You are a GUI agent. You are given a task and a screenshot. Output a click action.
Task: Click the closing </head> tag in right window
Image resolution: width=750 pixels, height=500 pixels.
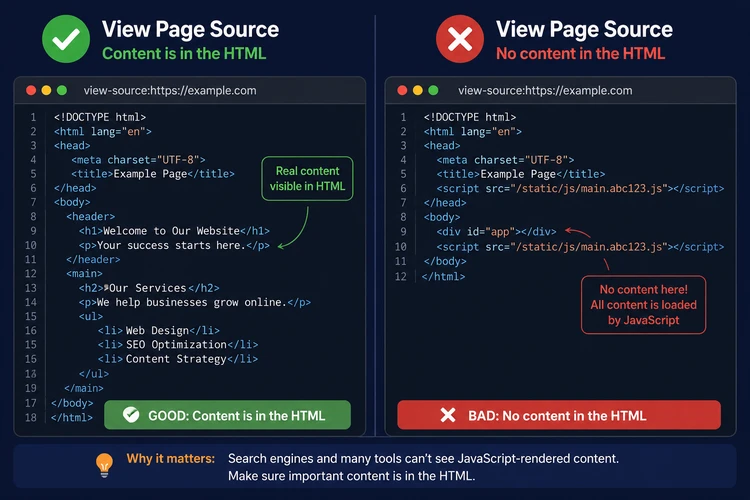tap(445, 203)
